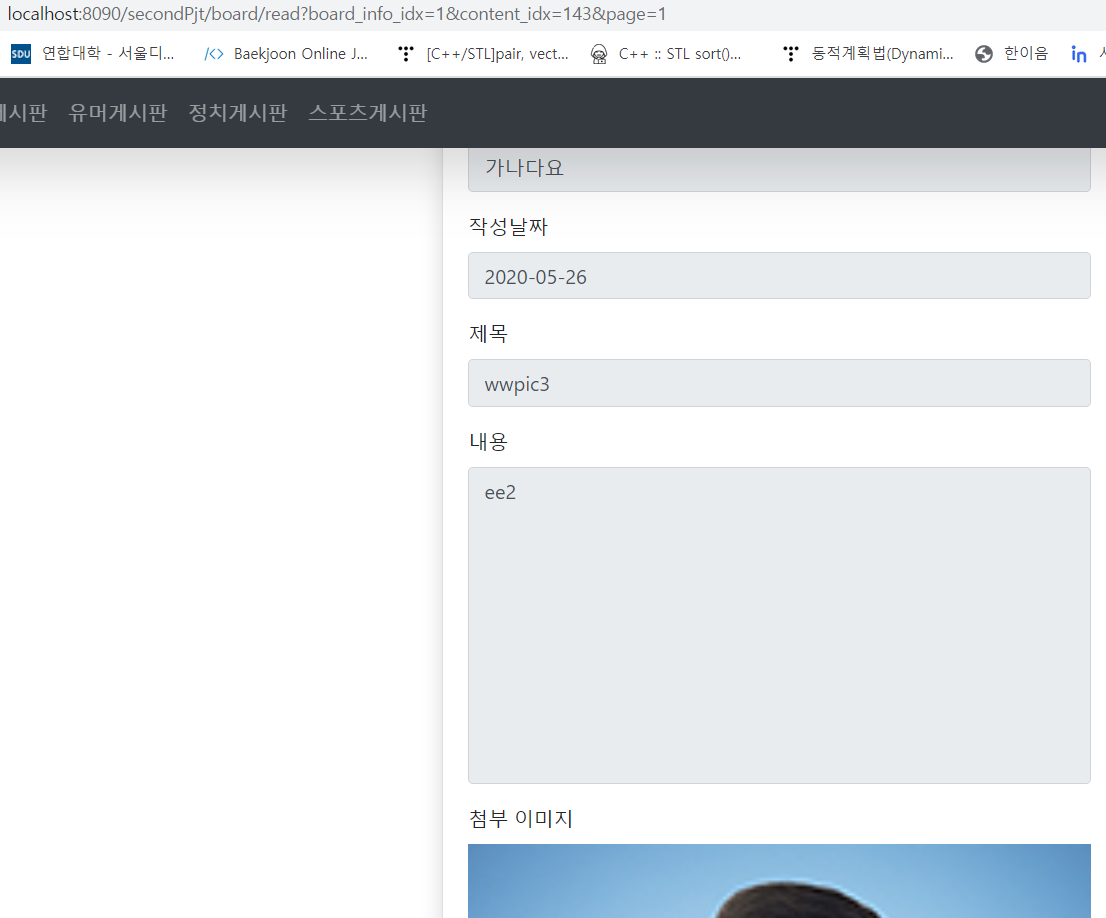Click the [C++/STL]pair bookmark dots icon
The width and height of the screenshot is (1106, 918).
(406, 54)
